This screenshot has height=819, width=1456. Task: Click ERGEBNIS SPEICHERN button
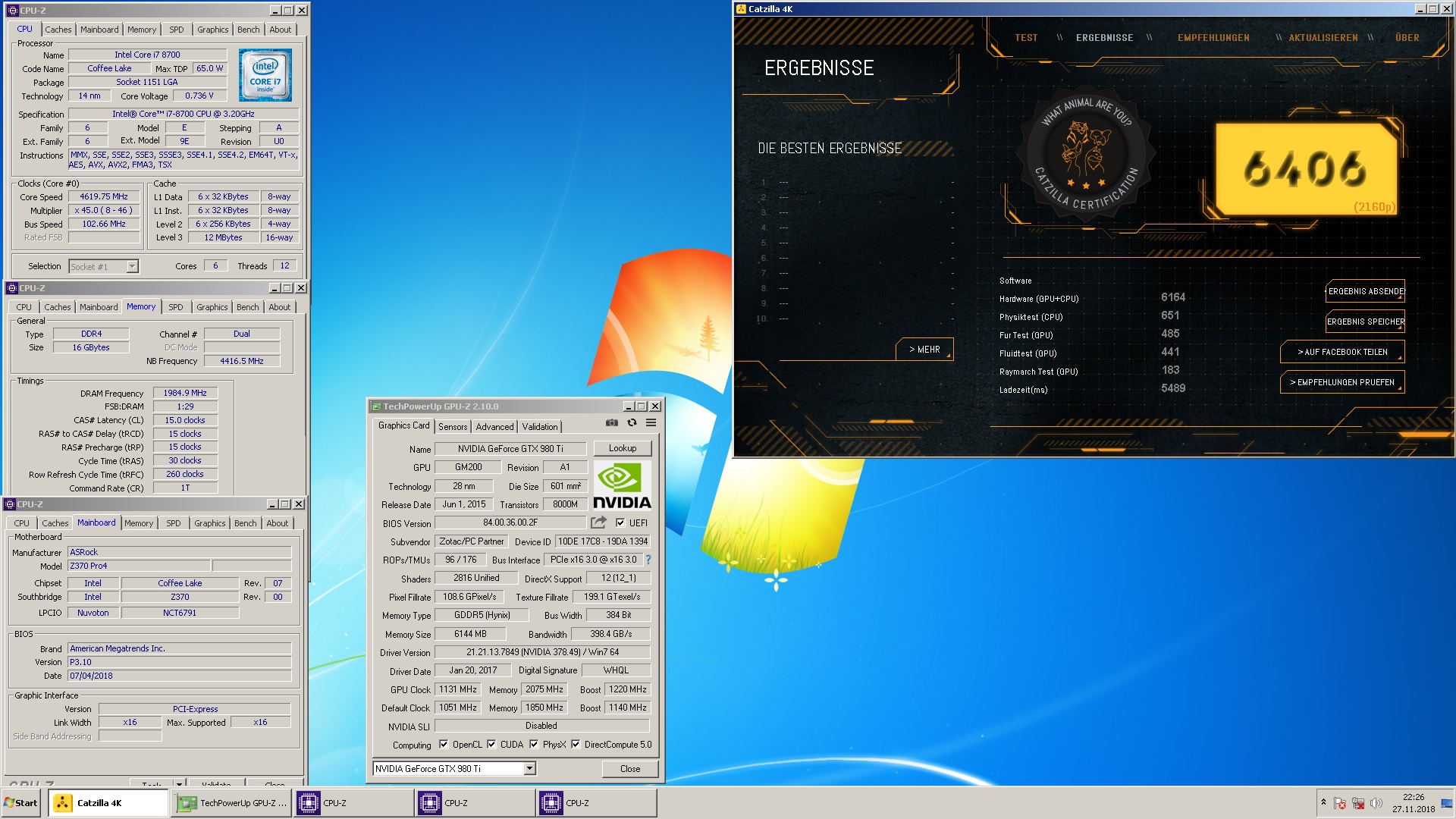click(x=1365, y=322)
